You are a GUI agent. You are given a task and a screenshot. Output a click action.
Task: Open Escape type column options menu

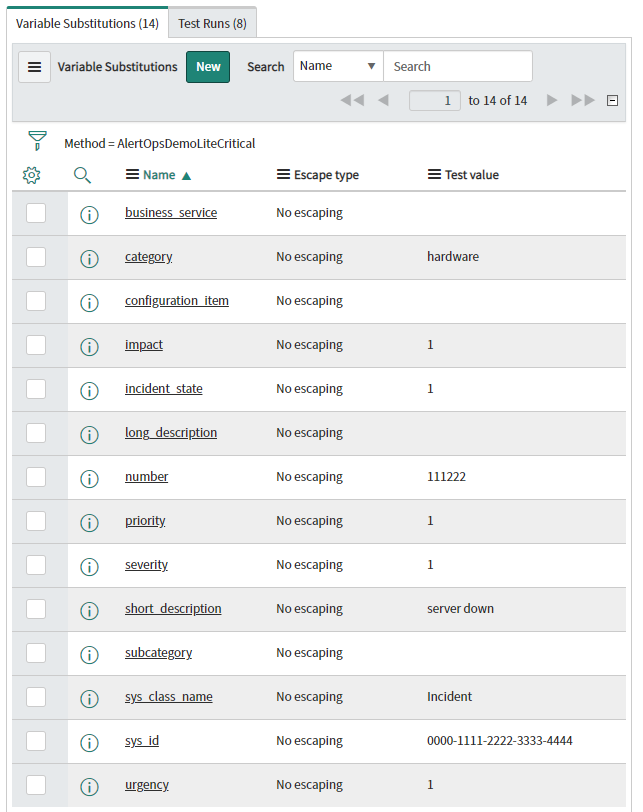click(283, 175)
